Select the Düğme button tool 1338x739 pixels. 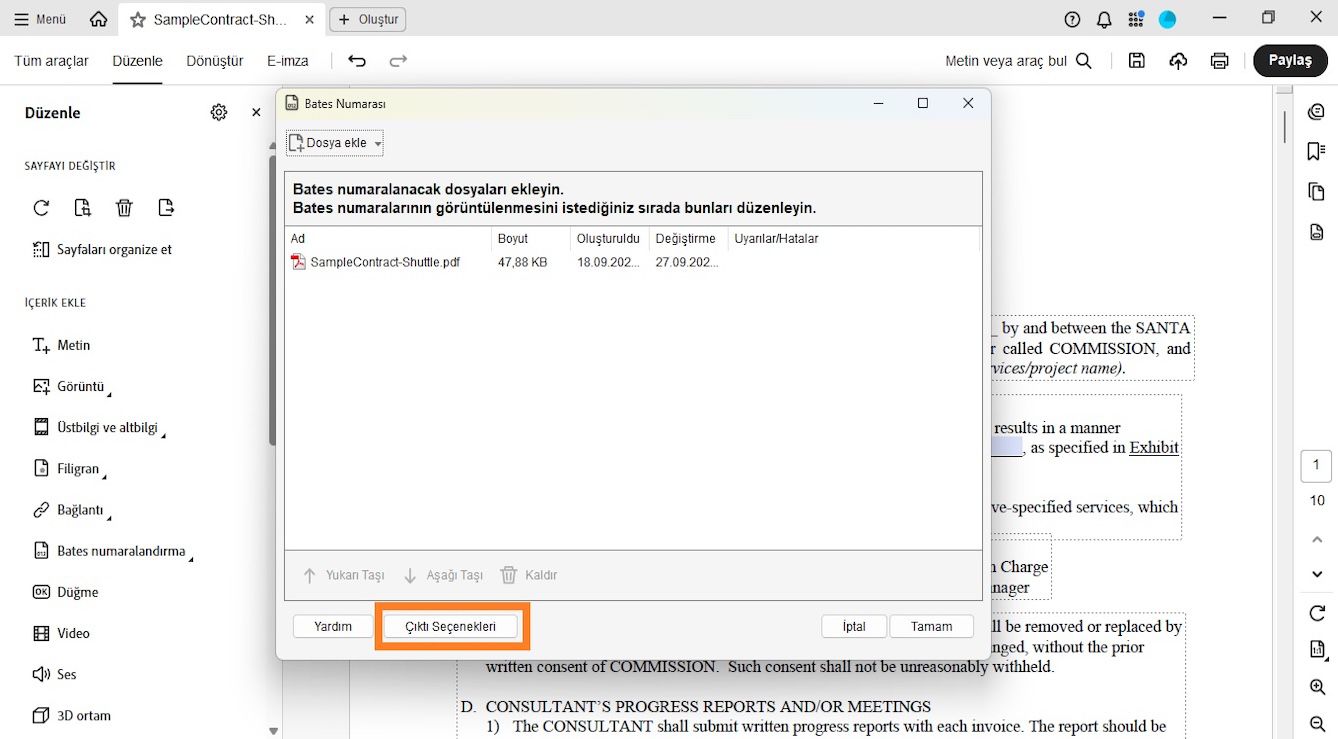pyautogui.click(x=65, y=592)
